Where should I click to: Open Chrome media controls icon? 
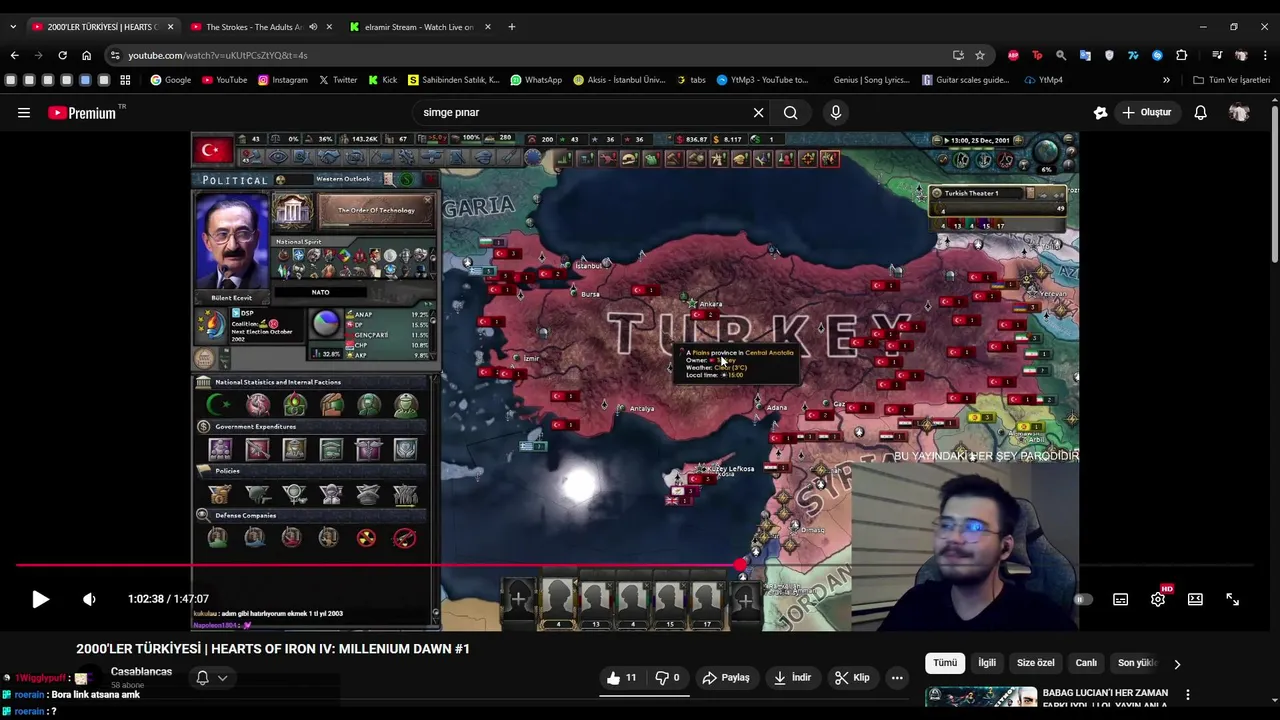[1217, 55]
